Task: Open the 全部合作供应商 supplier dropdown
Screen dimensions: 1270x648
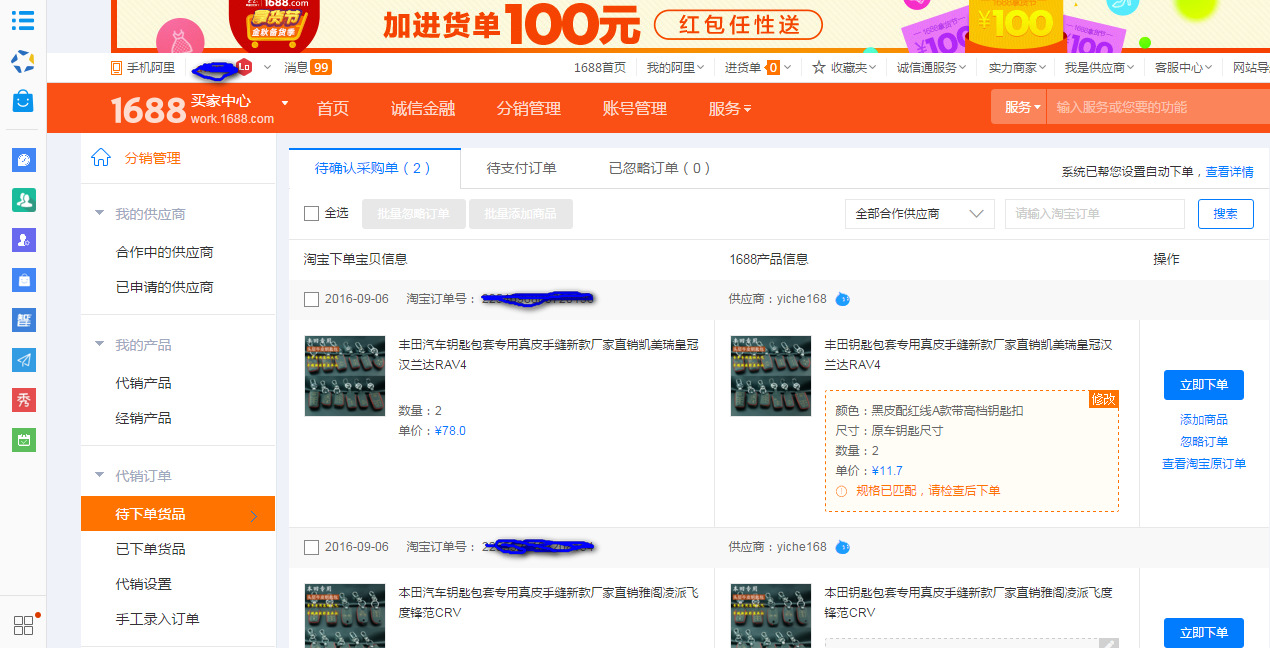Action: point(919,213)
